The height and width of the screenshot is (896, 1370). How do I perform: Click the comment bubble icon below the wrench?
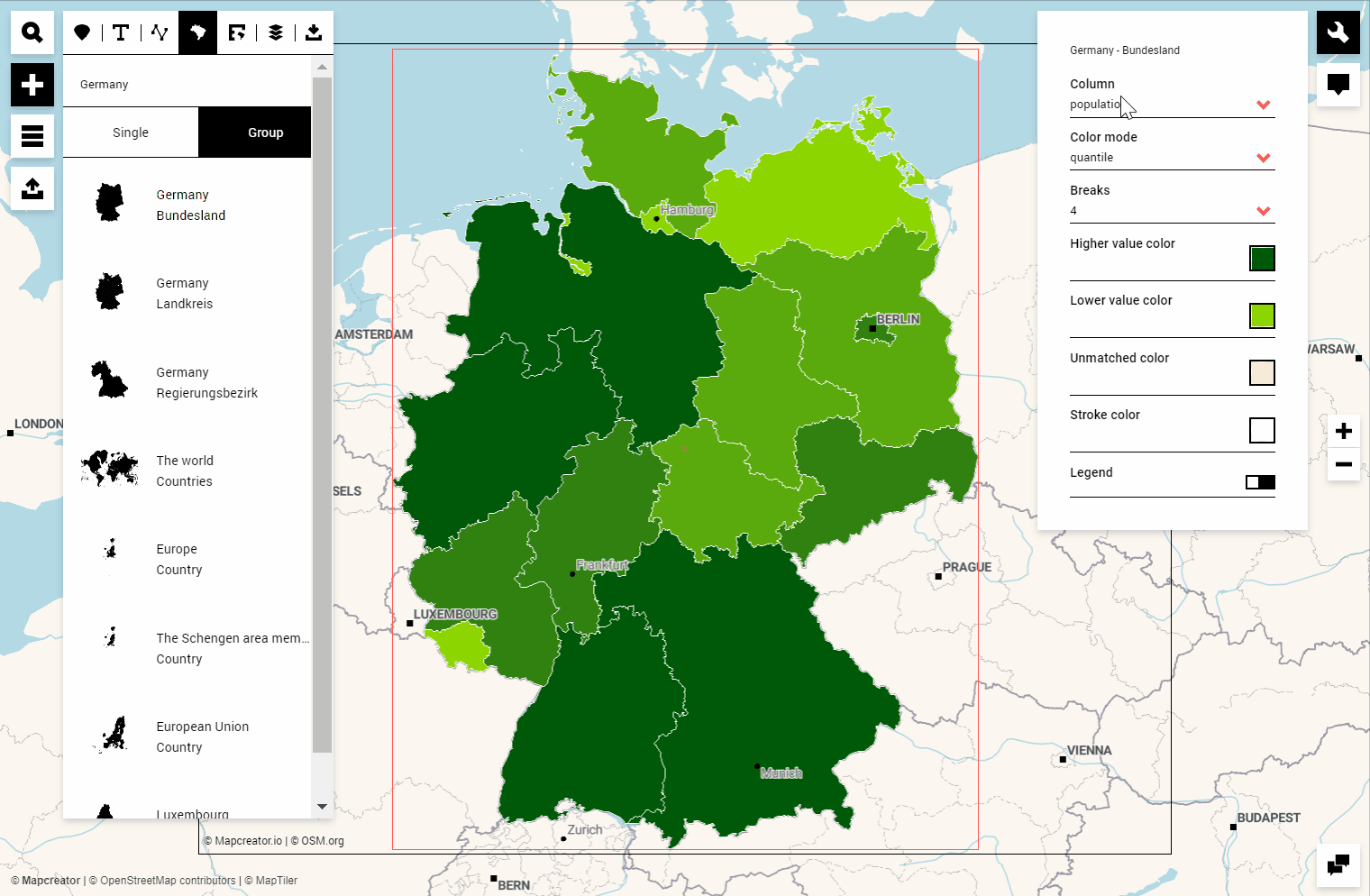click(x=1338, y=84)
